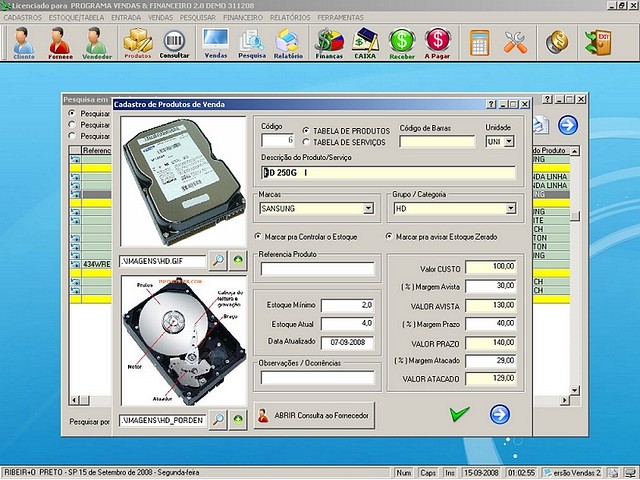640x480 pixels.
Task: Click the Produtos toolbar icon
Action: click(137, 42)
